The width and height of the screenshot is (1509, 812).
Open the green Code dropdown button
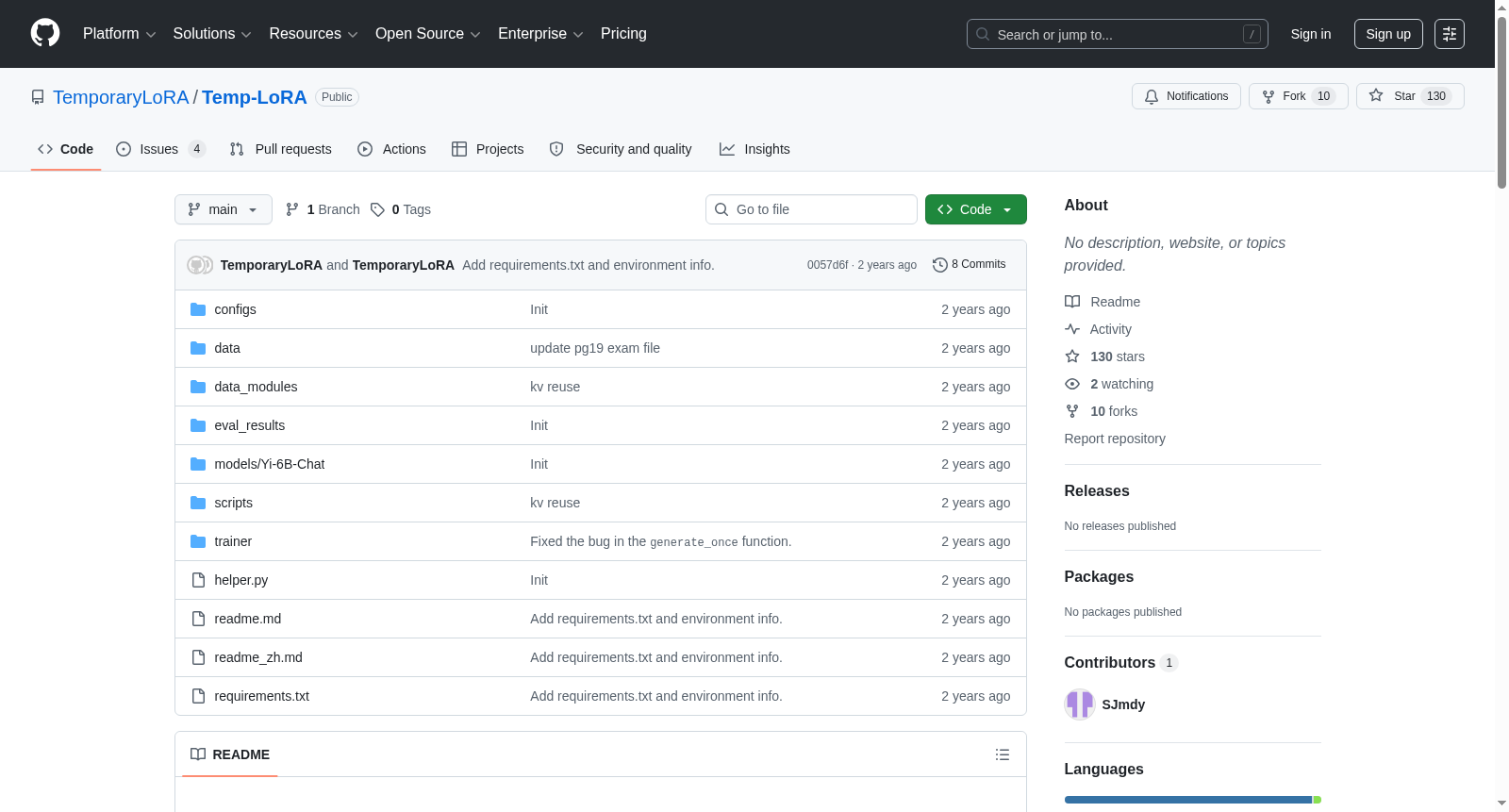click(x=975, y=209)
